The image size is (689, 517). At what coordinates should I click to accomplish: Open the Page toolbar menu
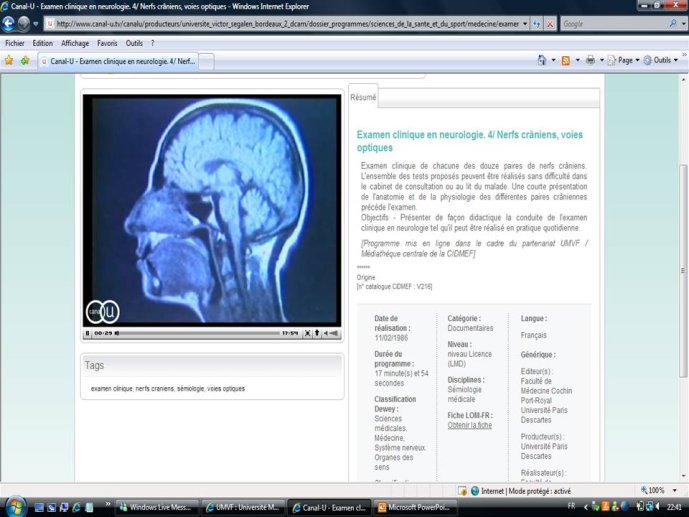[x=624, y=60]
